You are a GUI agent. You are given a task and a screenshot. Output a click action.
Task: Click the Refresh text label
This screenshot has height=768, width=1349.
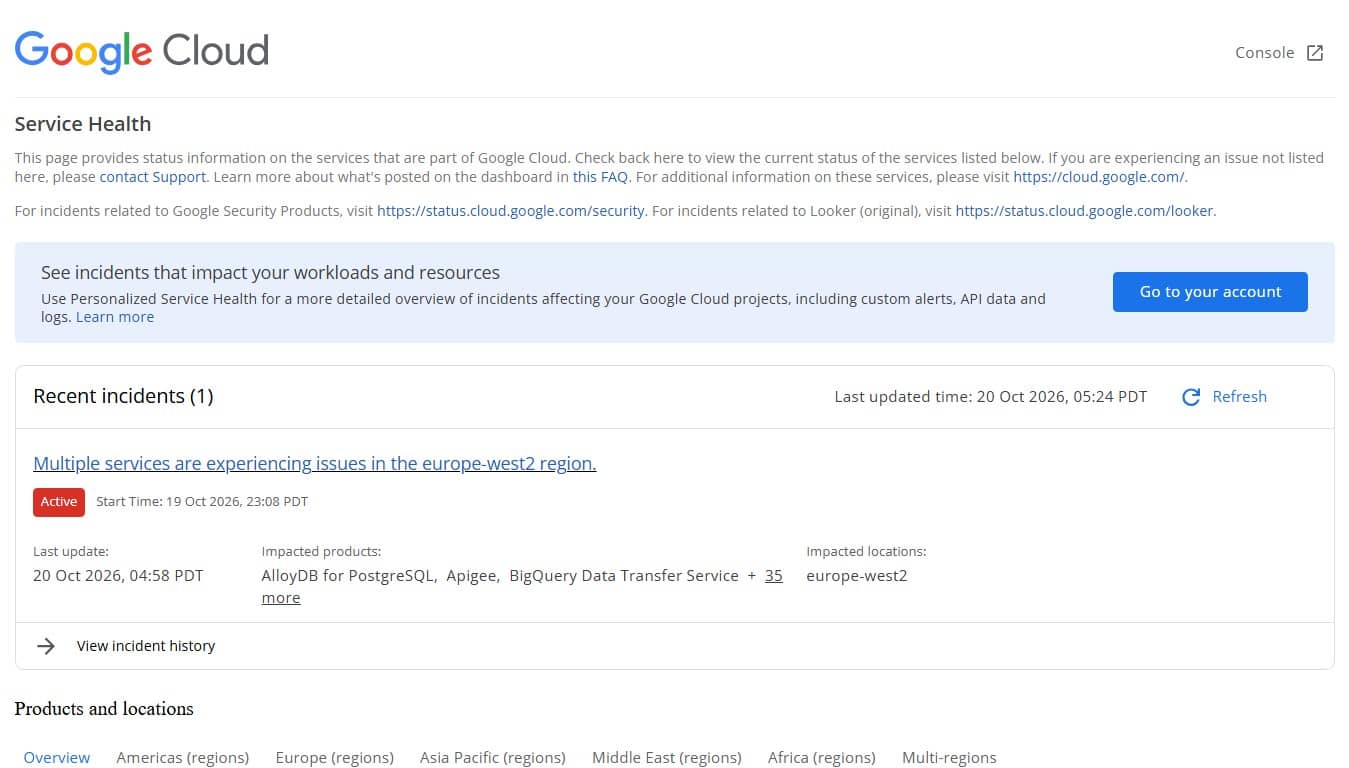coord(1239,397)
